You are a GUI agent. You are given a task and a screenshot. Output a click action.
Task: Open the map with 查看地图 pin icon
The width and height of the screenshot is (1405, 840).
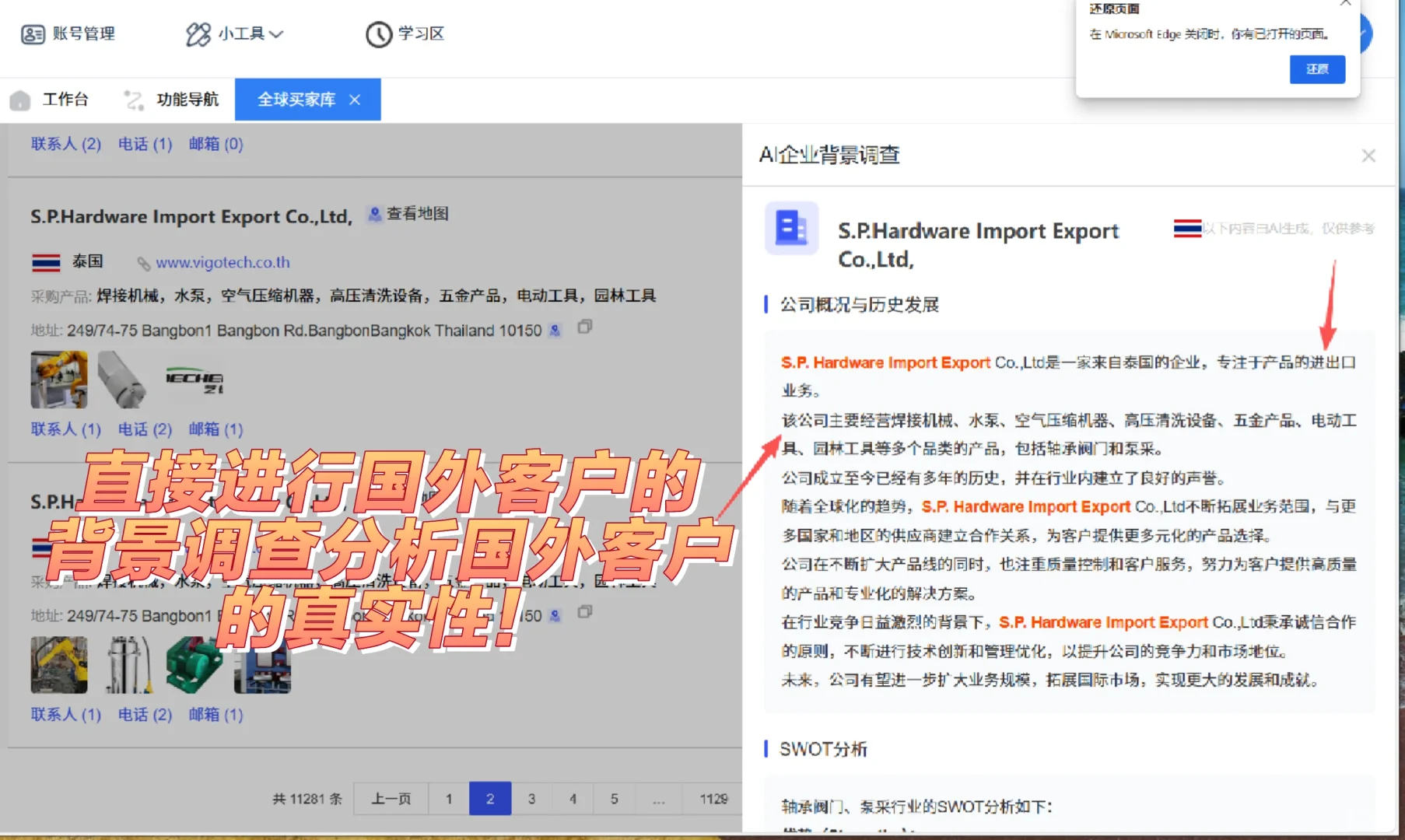click(374, 214)
